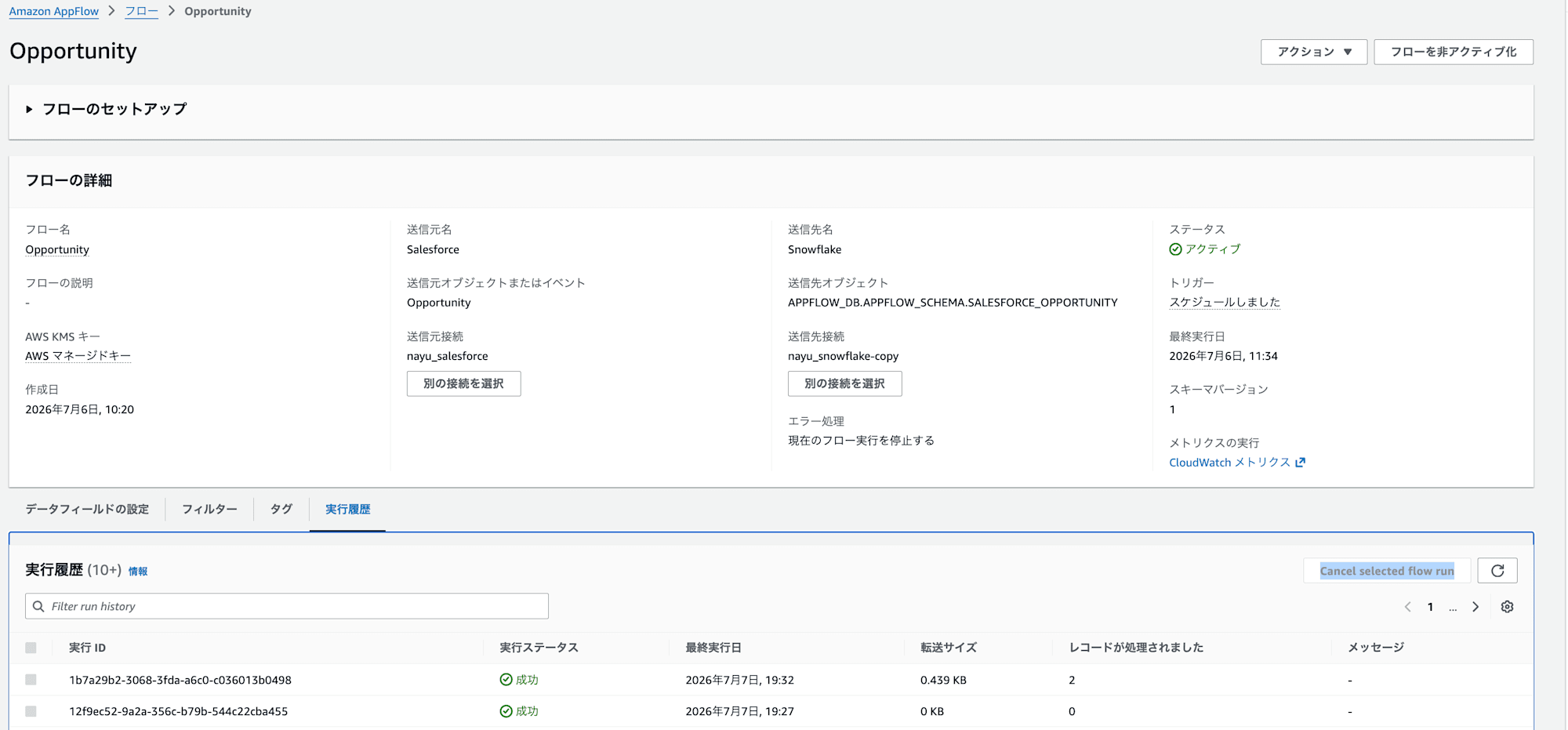Click the Salesforce source name
Screen dimensions: 1568x730
pyautogui.click(x=433, y=249)
